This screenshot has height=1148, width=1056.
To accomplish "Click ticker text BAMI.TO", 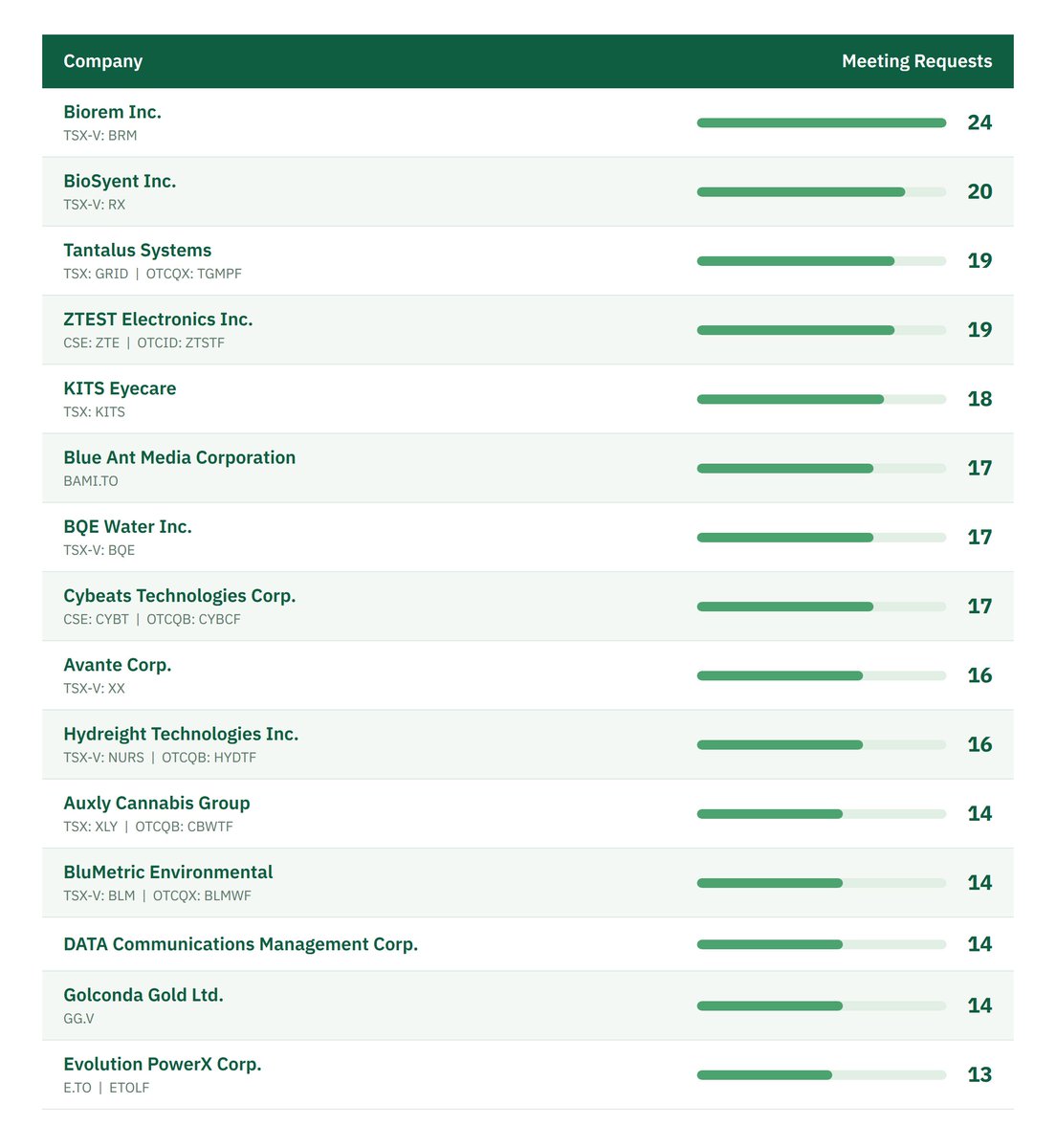I will [x=91, y=481].
